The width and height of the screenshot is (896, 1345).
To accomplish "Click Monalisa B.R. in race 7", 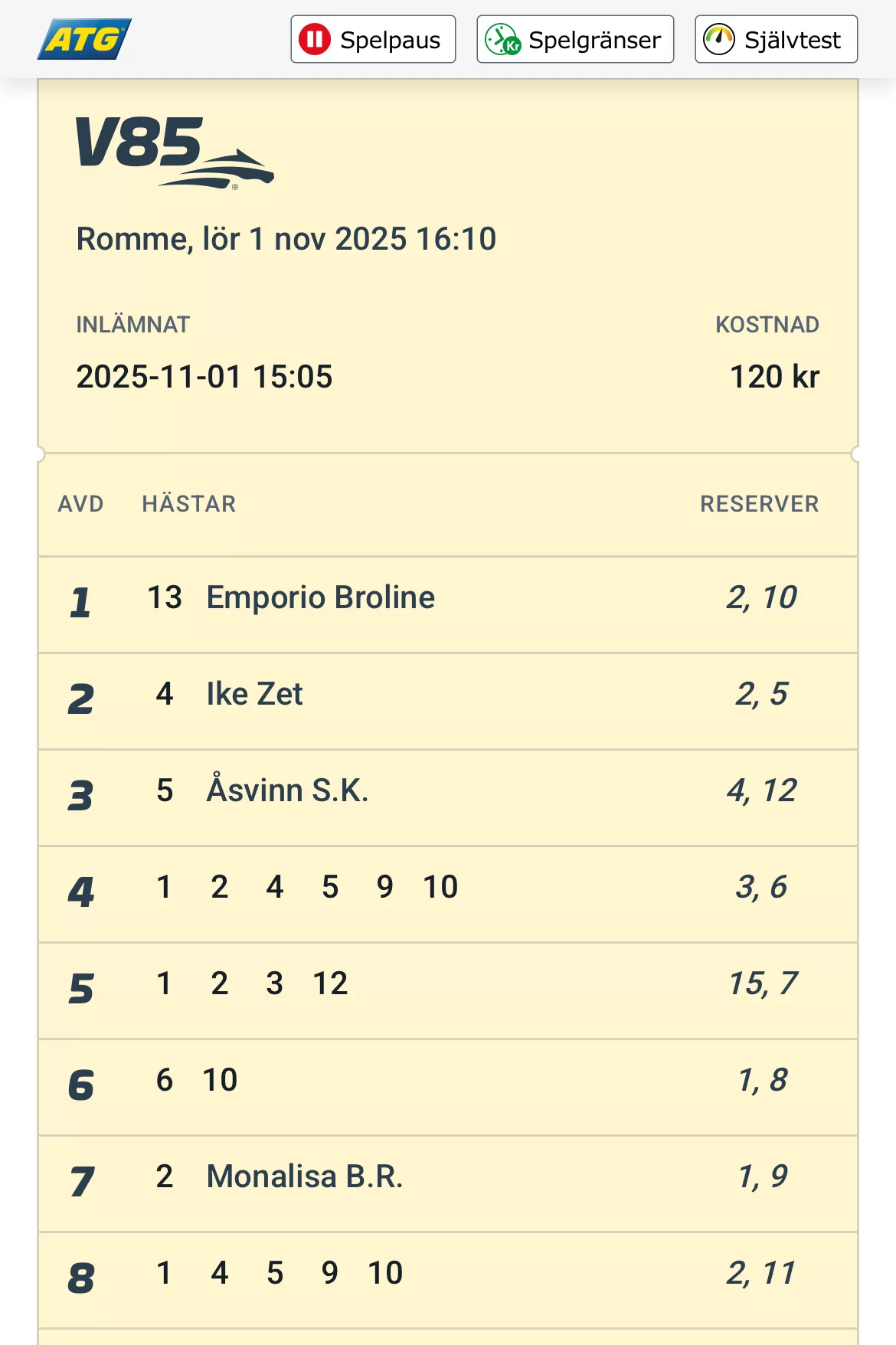I will click(304, 1176).
